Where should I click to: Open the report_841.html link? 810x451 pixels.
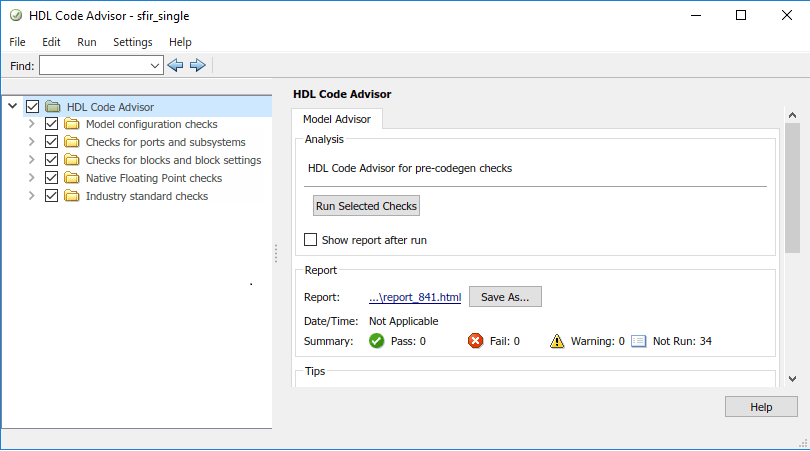coord(415,297)
